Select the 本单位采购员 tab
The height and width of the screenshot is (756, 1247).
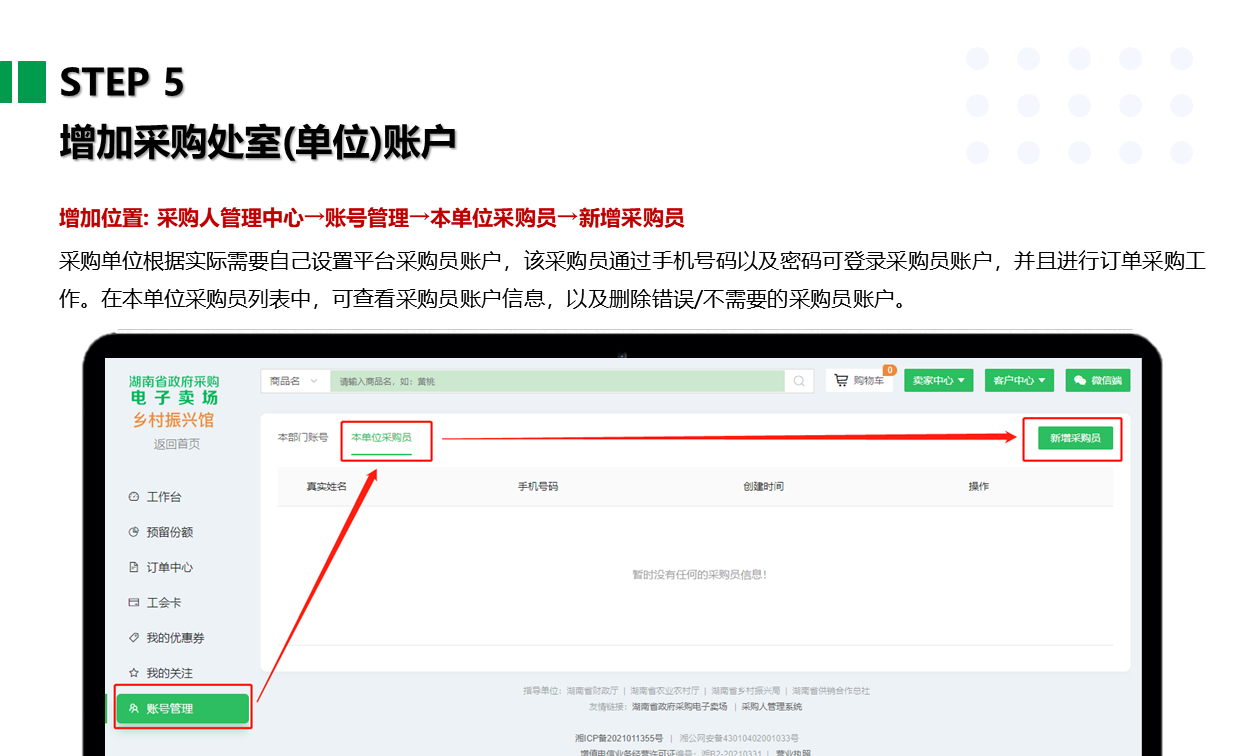pyautogui.click(x=381, y=438)
